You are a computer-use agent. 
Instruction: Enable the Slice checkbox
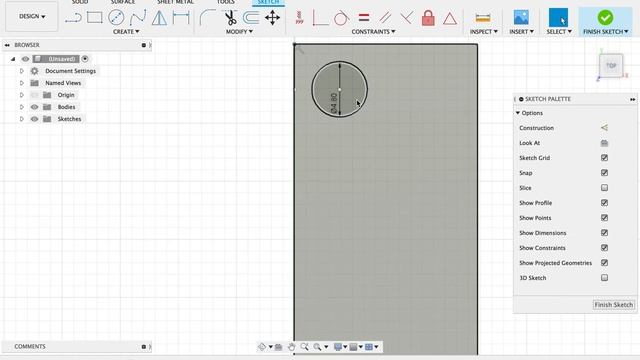pos(604,188)
